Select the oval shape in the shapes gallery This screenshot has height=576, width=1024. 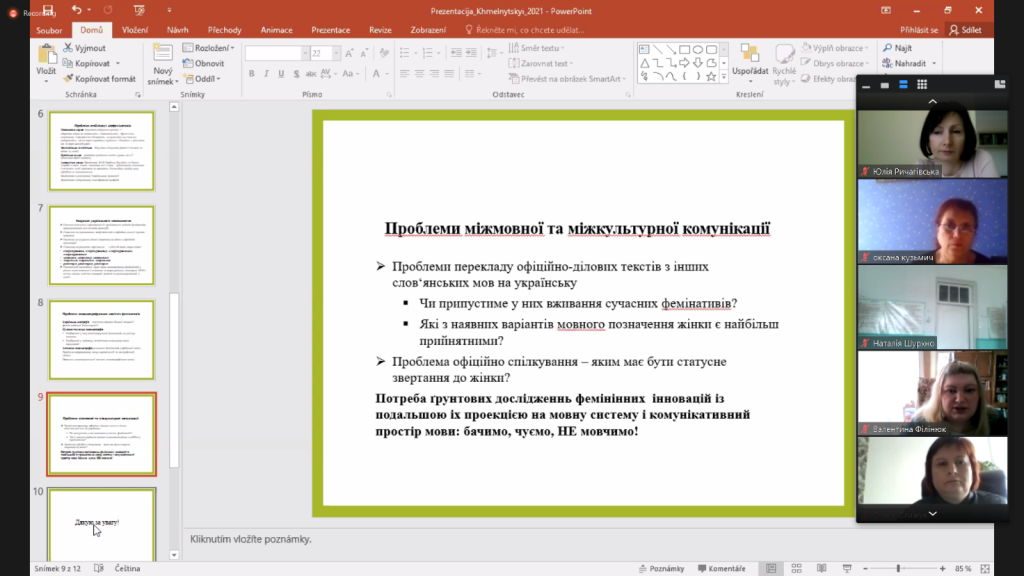point(698,50)
